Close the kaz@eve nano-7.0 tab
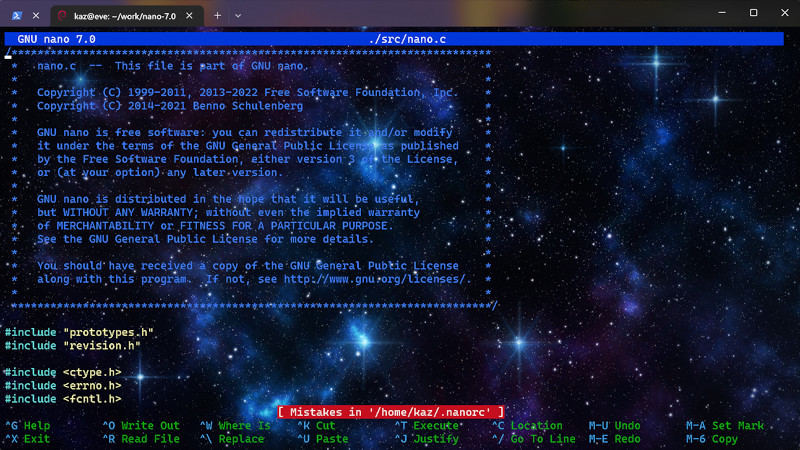This screenshot has width=800, height=450. [189, 16]
